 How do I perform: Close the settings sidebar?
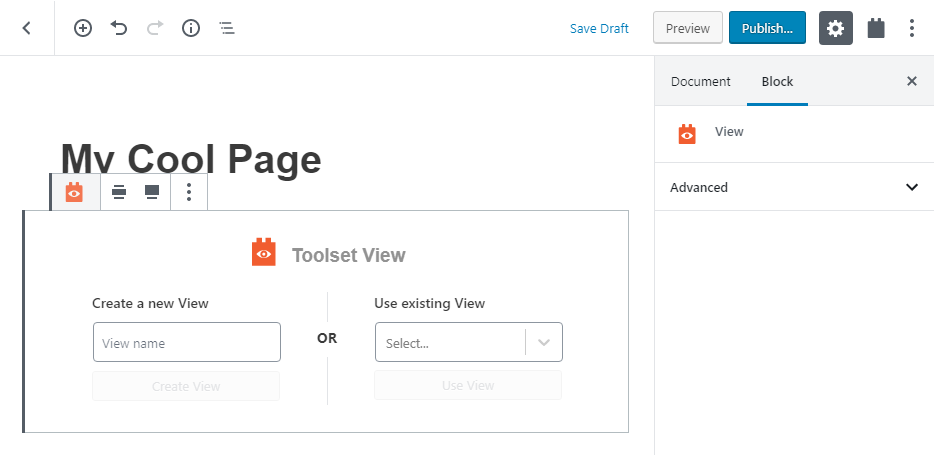pyautogui.click(x=912, y=81)
